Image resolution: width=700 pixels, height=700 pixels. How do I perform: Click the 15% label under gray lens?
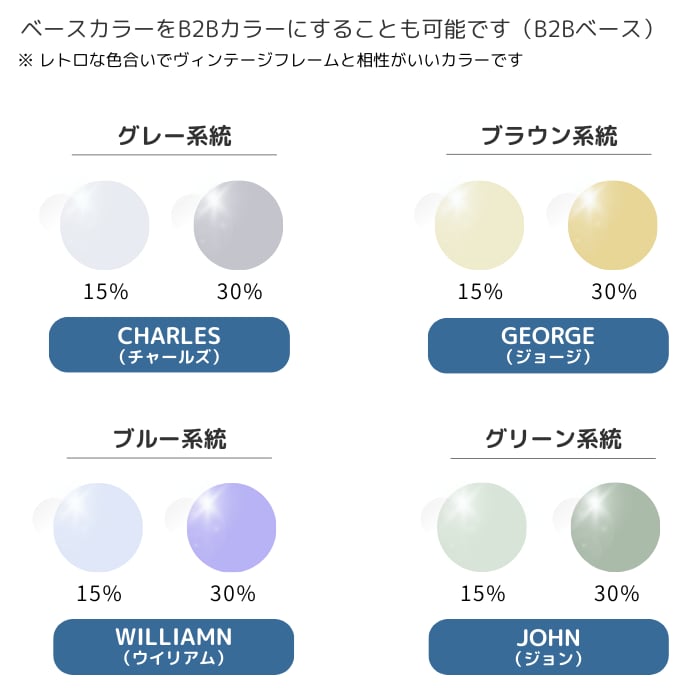[105, 292]
